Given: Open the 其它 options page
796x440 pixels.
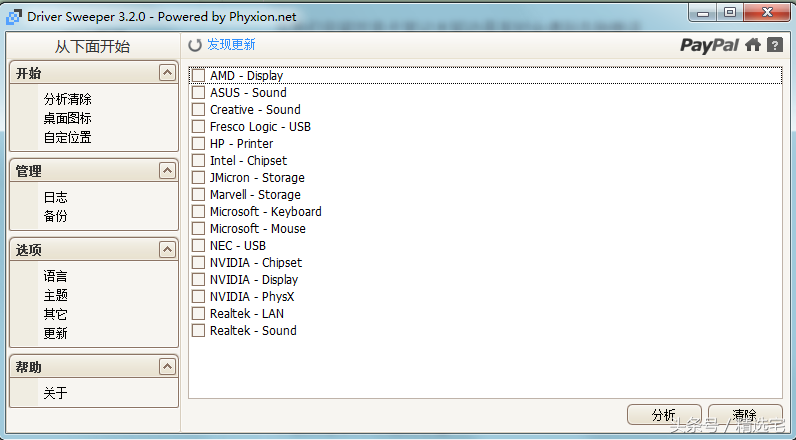Looking at the screenshot, I should pos(55,314).
